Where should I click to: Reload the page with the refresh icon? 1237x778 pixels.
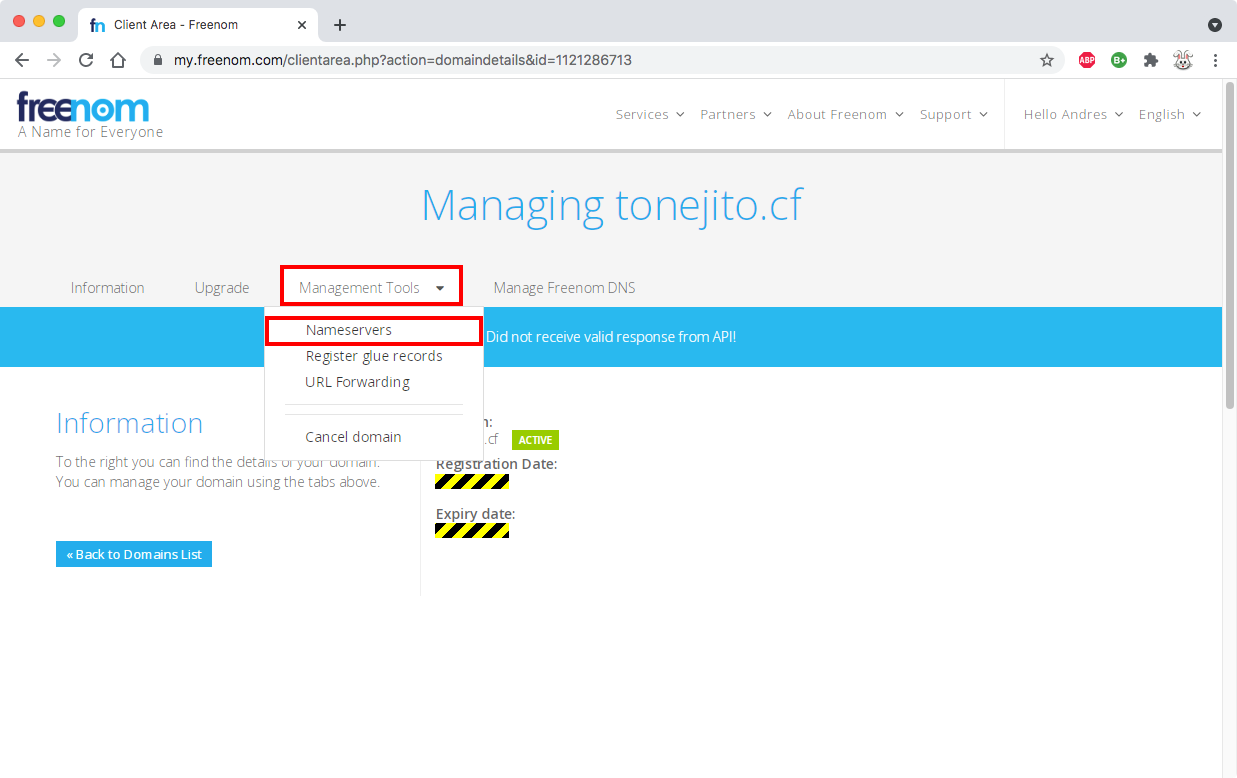(x=86, y=60)
